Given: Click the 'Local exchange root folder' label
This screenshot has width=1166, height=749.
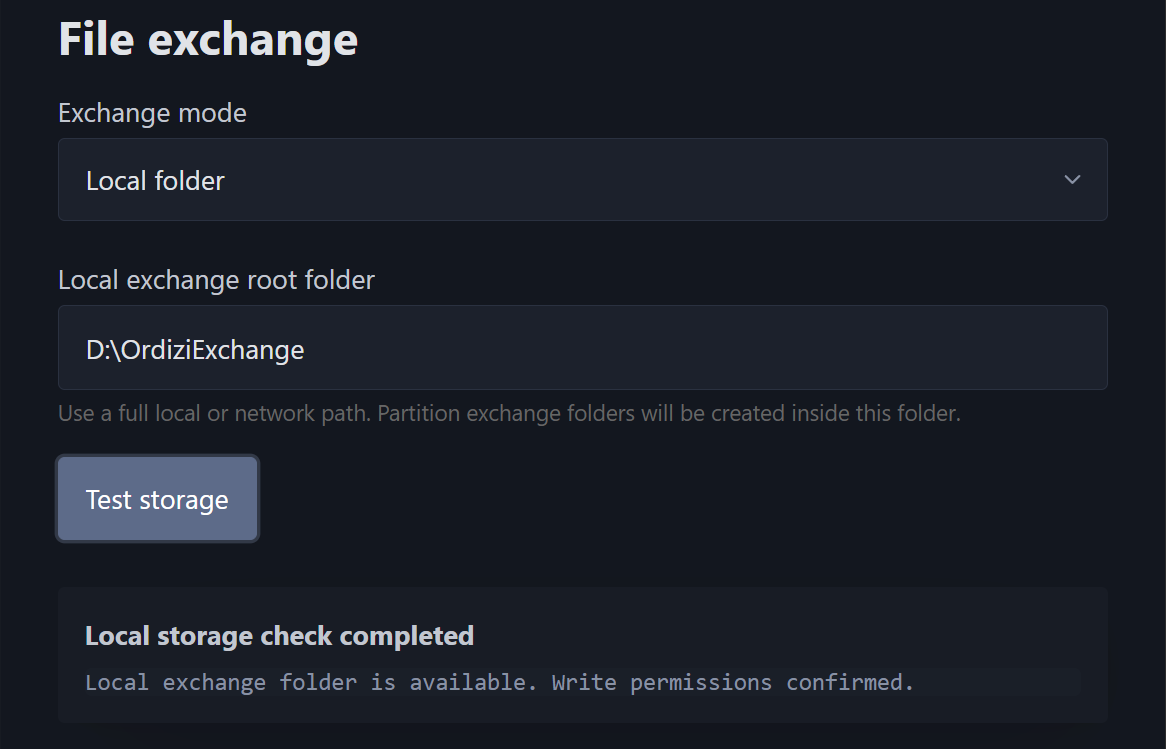Looking at the screenshot, I should 216,280.
